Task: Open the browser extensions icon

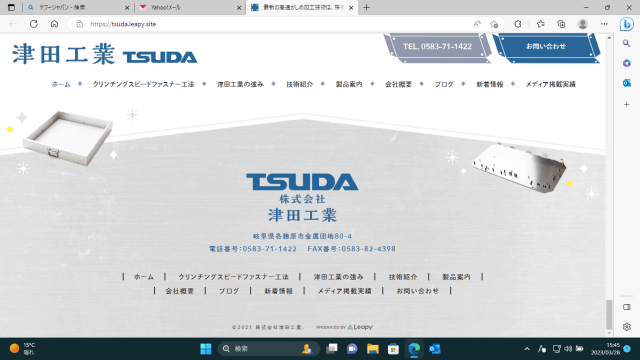Action: coord(518,24)
